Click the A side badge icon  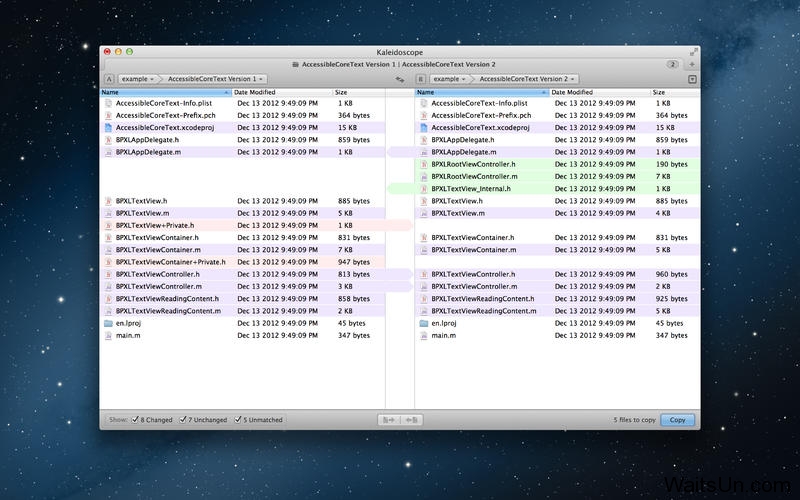click(108, 78)
